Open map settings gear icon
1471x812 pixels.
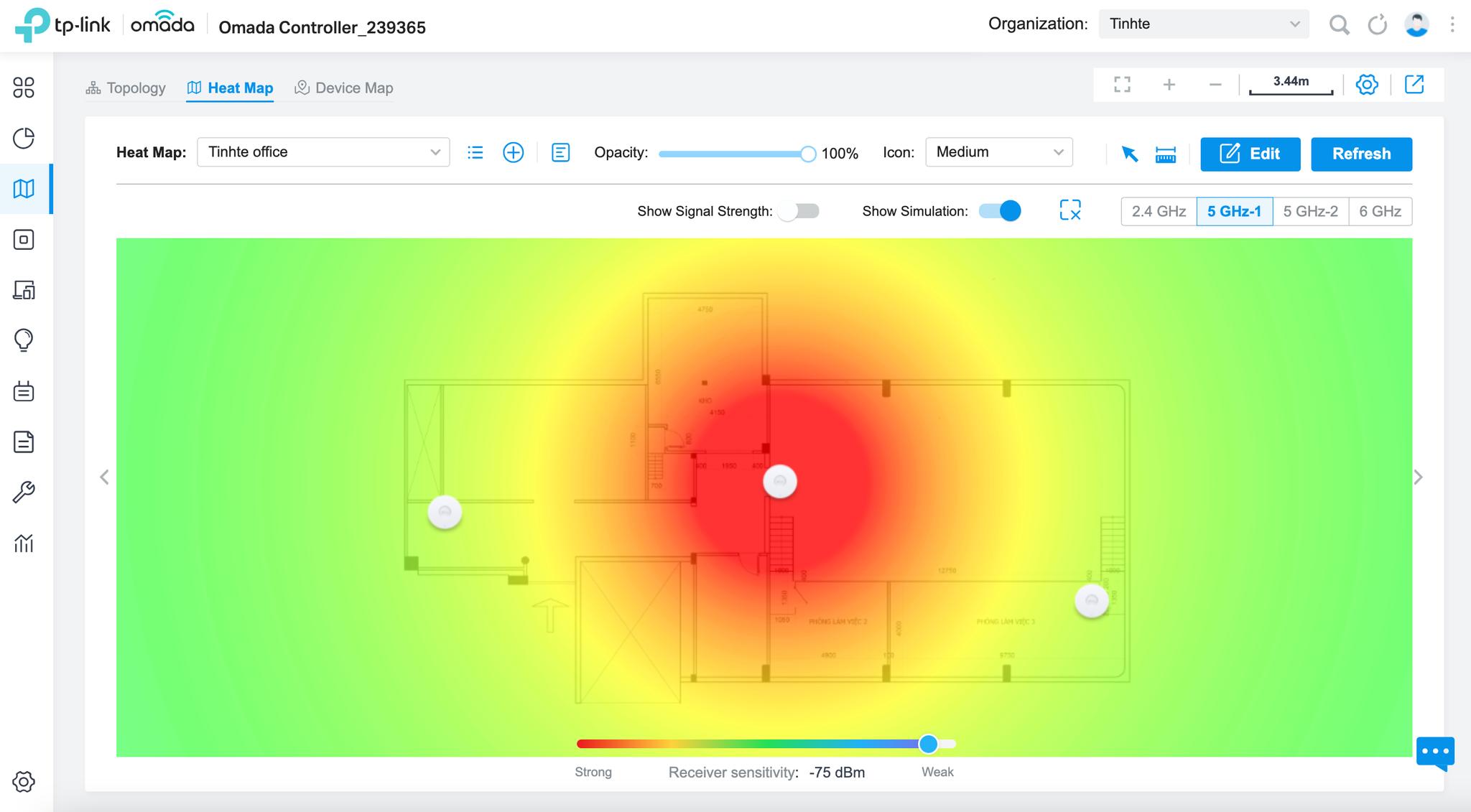pyautogui.click(x=1366, y=85)
